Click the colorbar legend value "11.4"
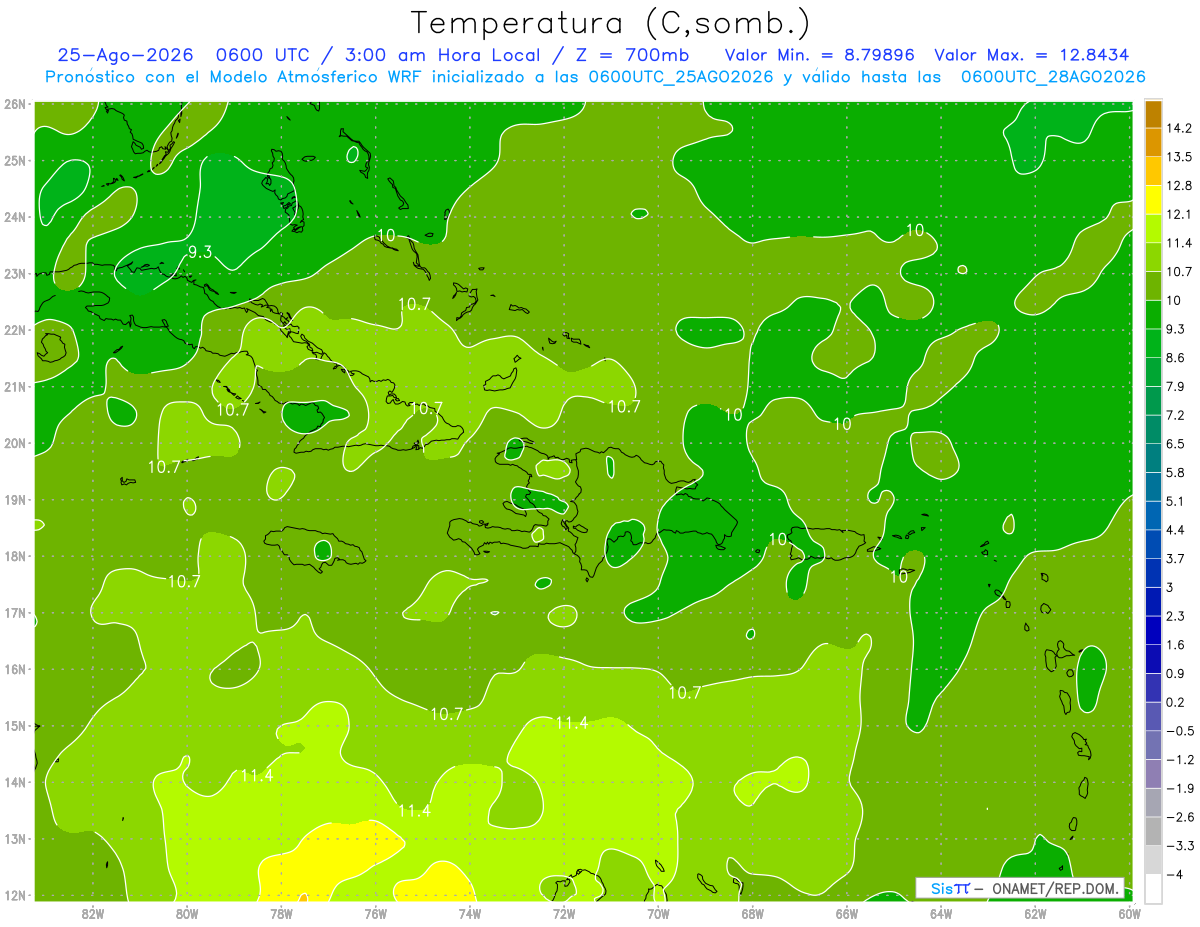The width and height of the screenshot is (1200, 927). coord(1179,243)
